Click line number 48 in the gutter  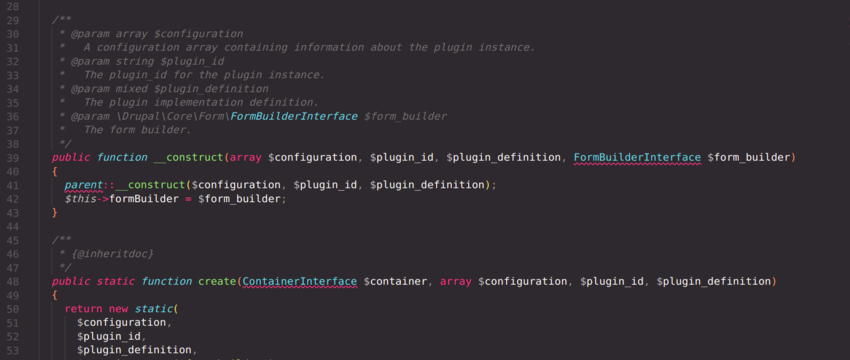(x=12, y=281)
